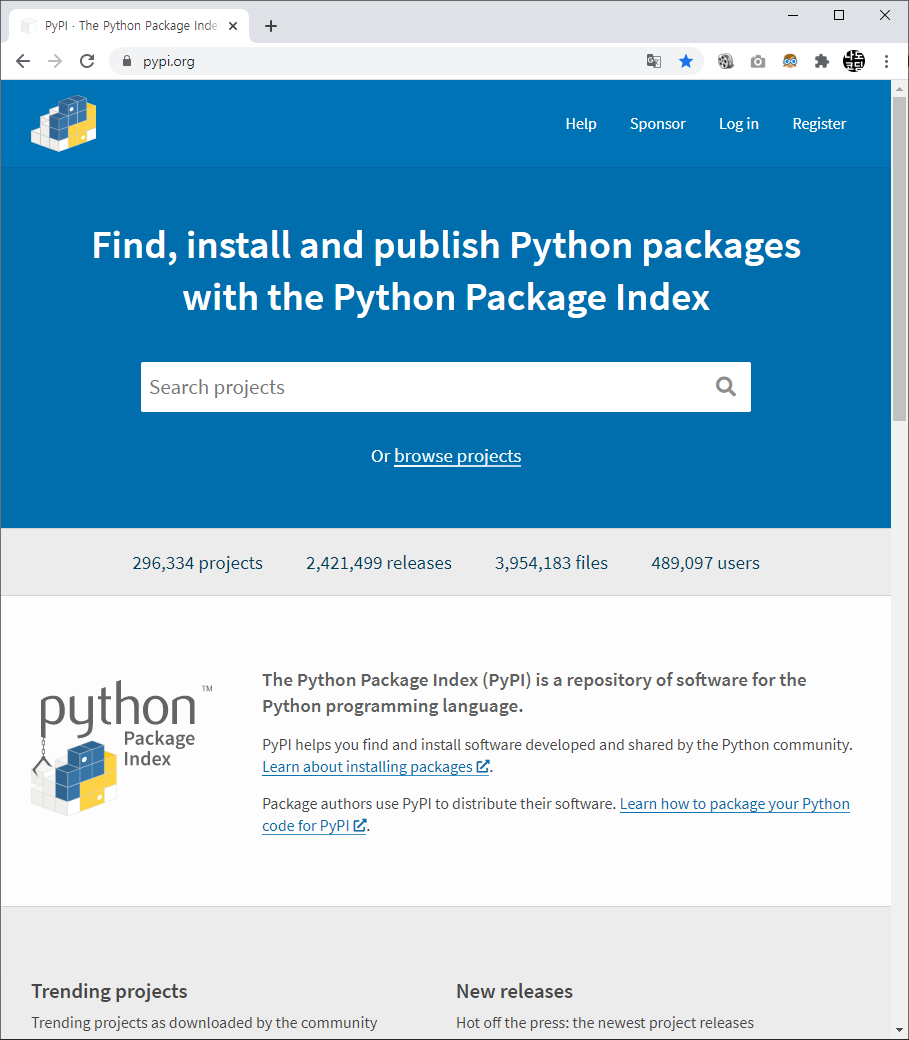
Task: Reload the page with the refresh icon
Action: click(x=87, y=61)
